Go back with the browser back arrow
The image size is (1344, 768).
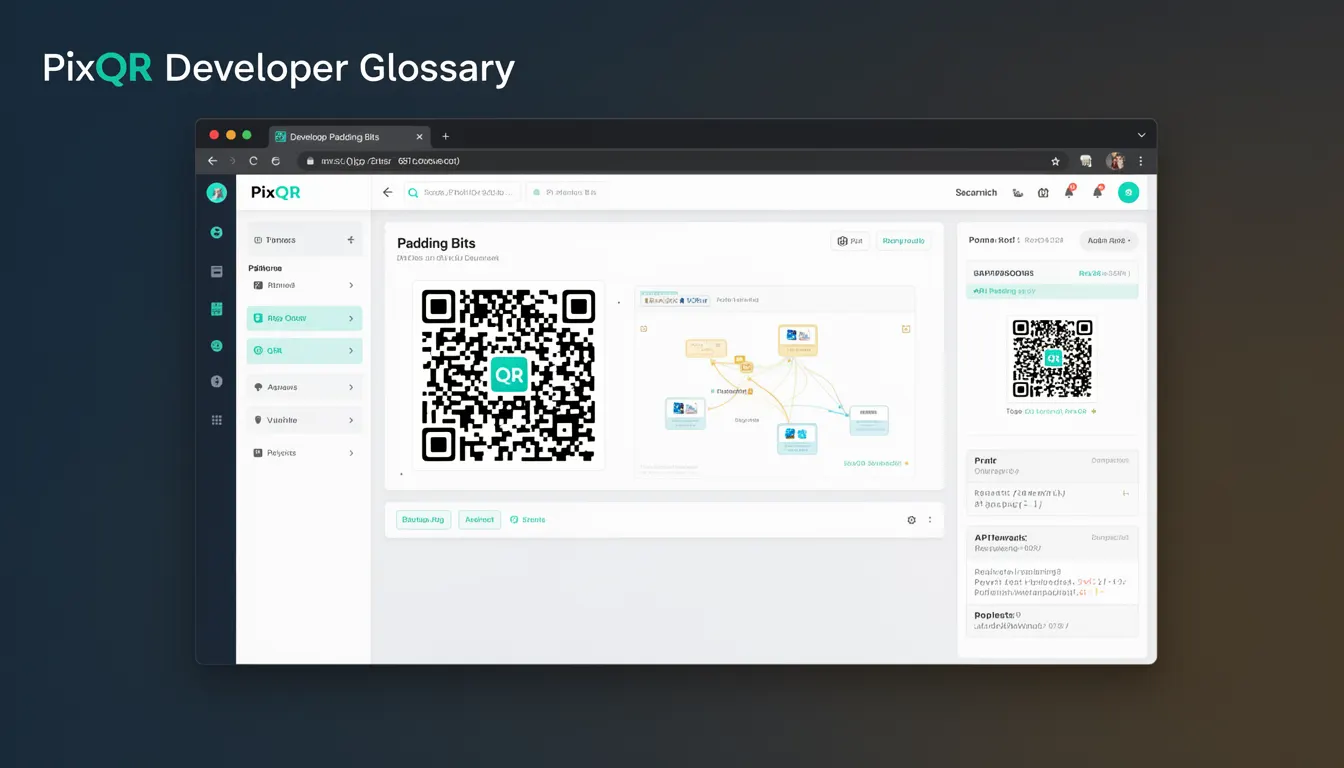pyautogui.click(x=212, y=161)
